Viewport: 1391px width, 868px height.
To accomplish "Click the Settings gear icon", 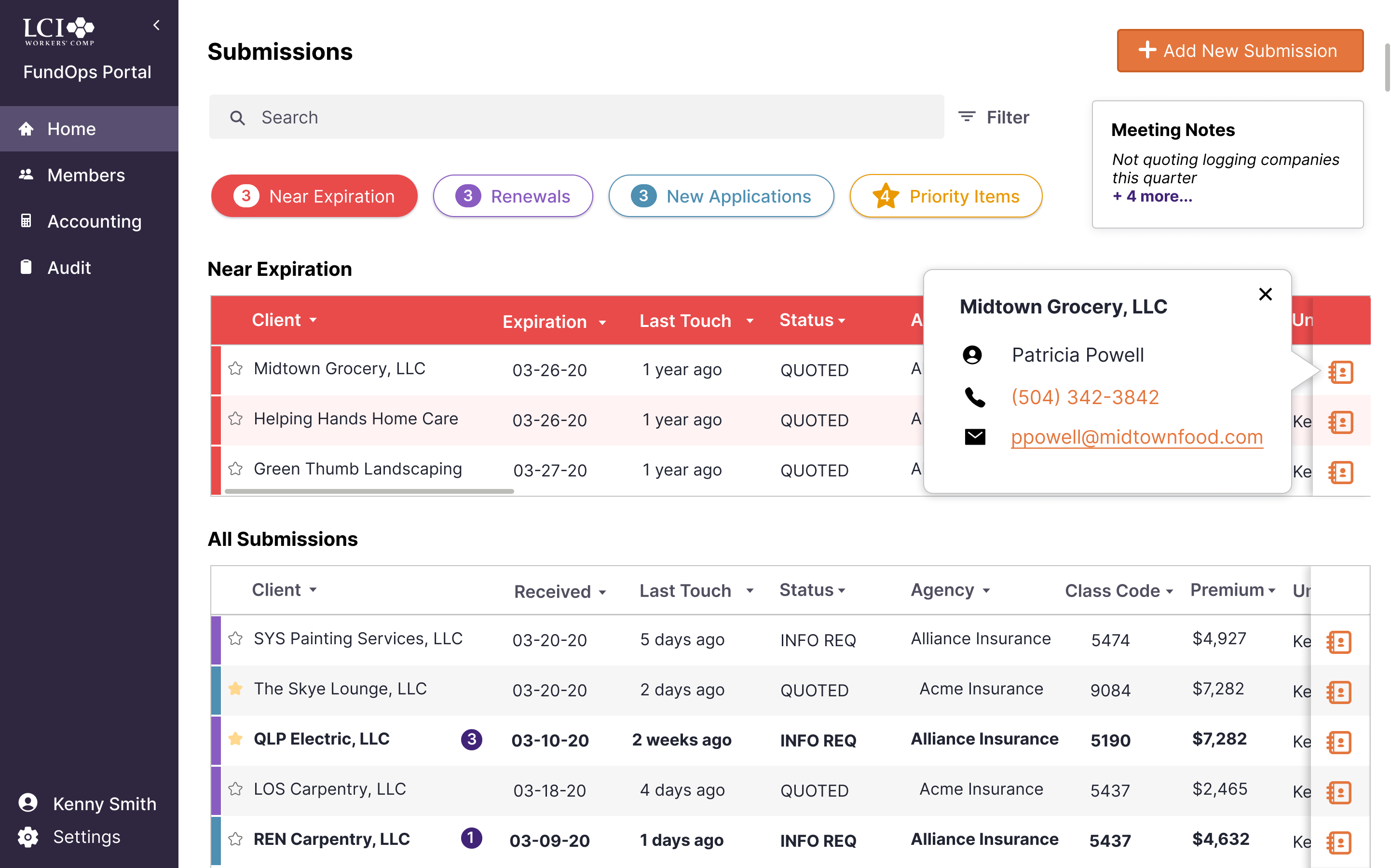I will (x=27, y=837).
